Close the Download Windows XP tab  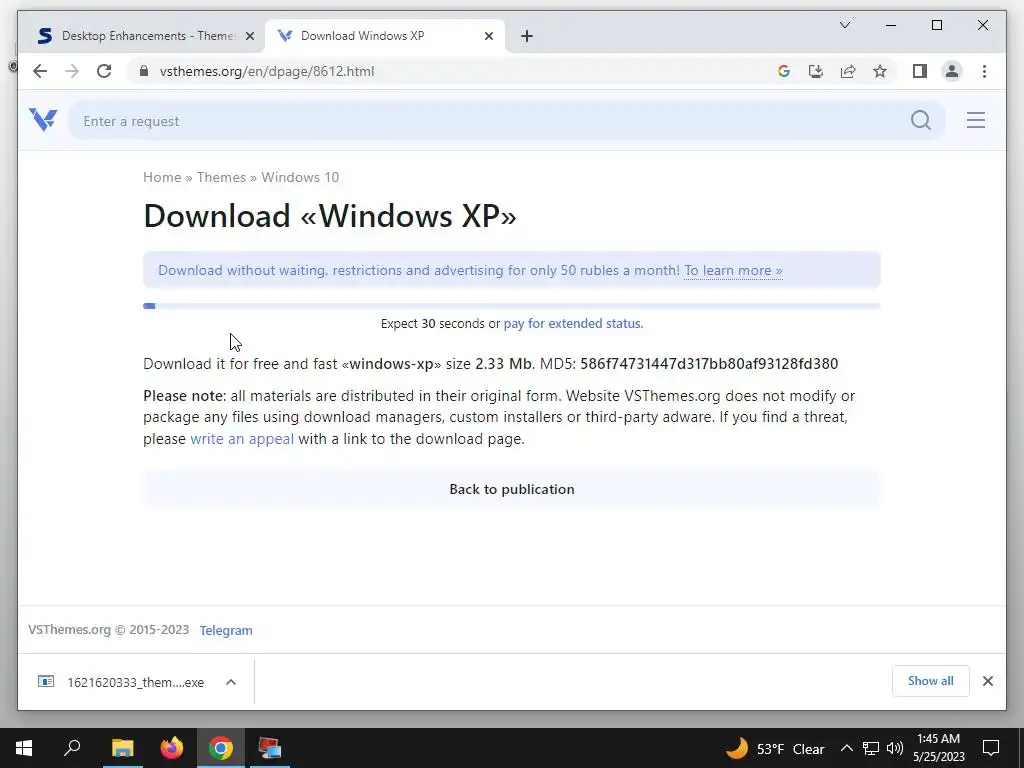(x=488, y=36)
